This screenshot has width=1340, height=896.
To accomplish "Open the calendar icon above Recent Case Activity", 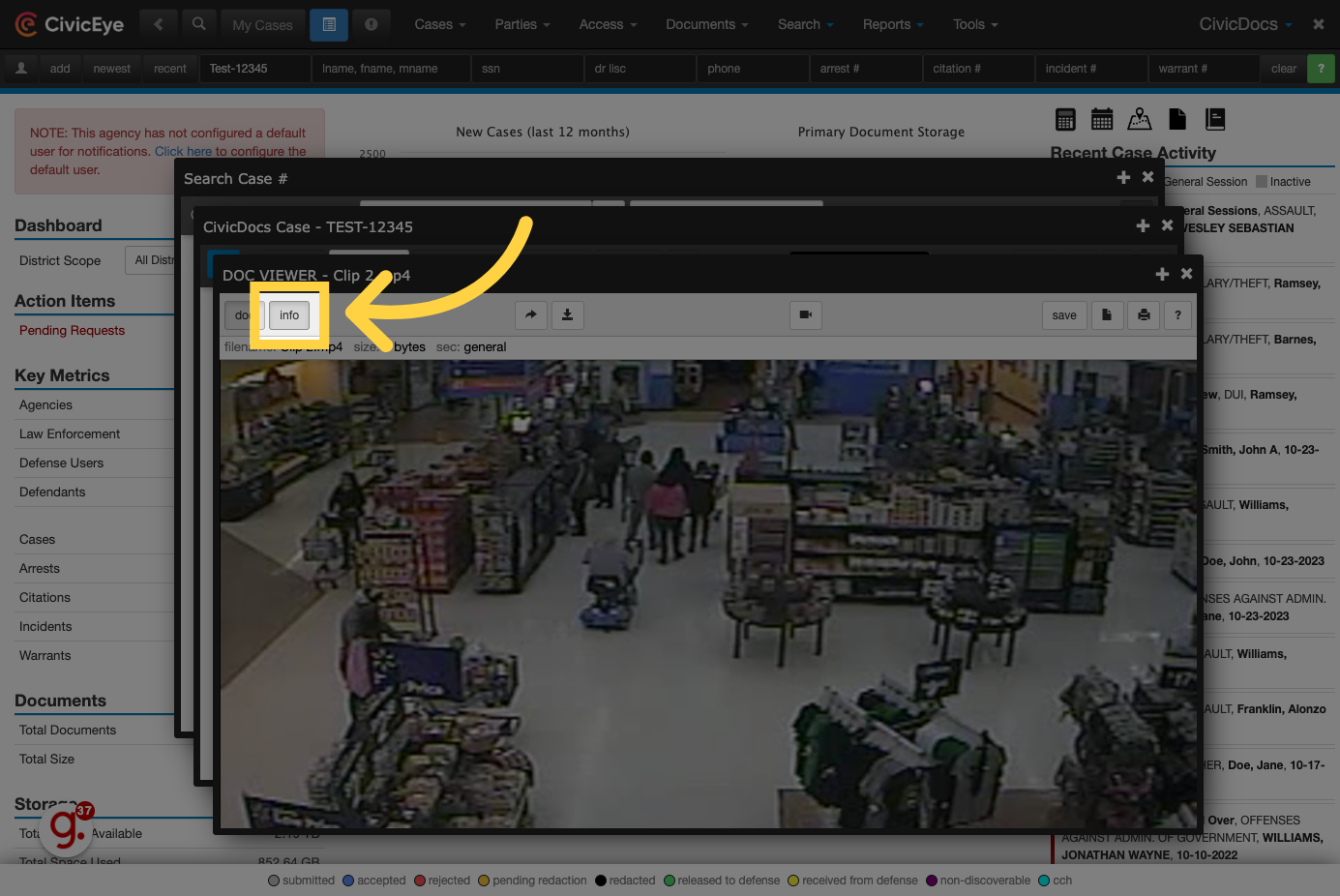I will [1102, 119].
